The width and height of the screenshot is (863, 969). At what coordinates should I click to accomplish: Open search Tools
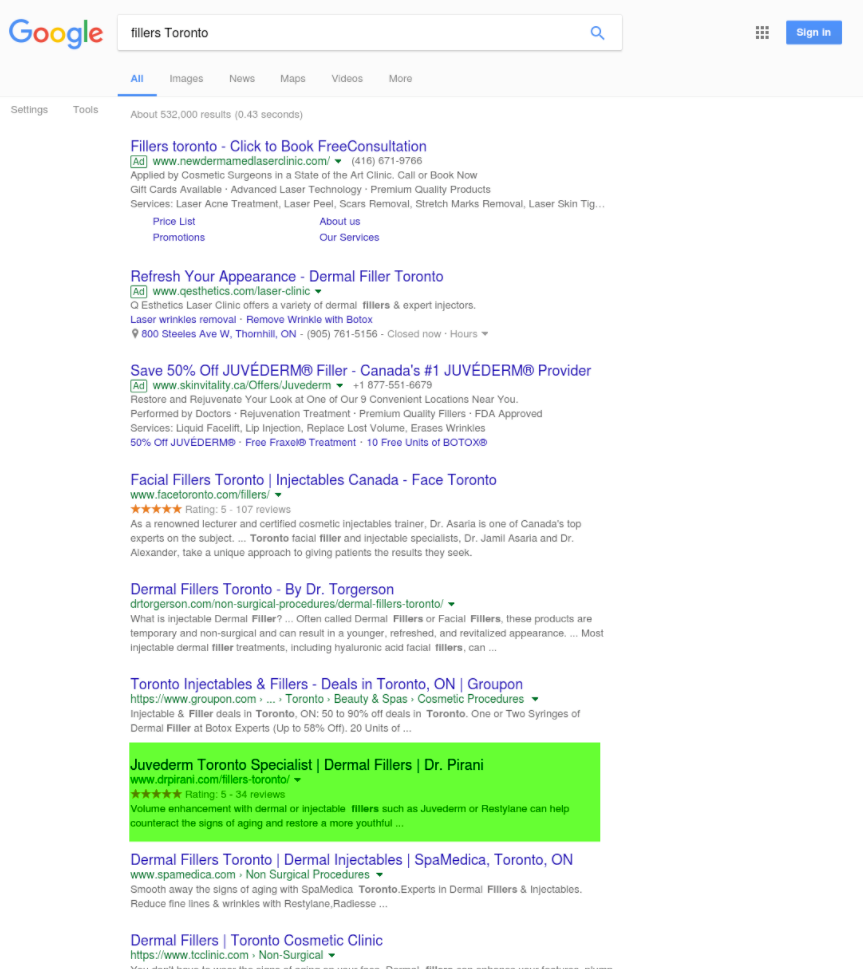pyautogui.click(x=85, y=110)
